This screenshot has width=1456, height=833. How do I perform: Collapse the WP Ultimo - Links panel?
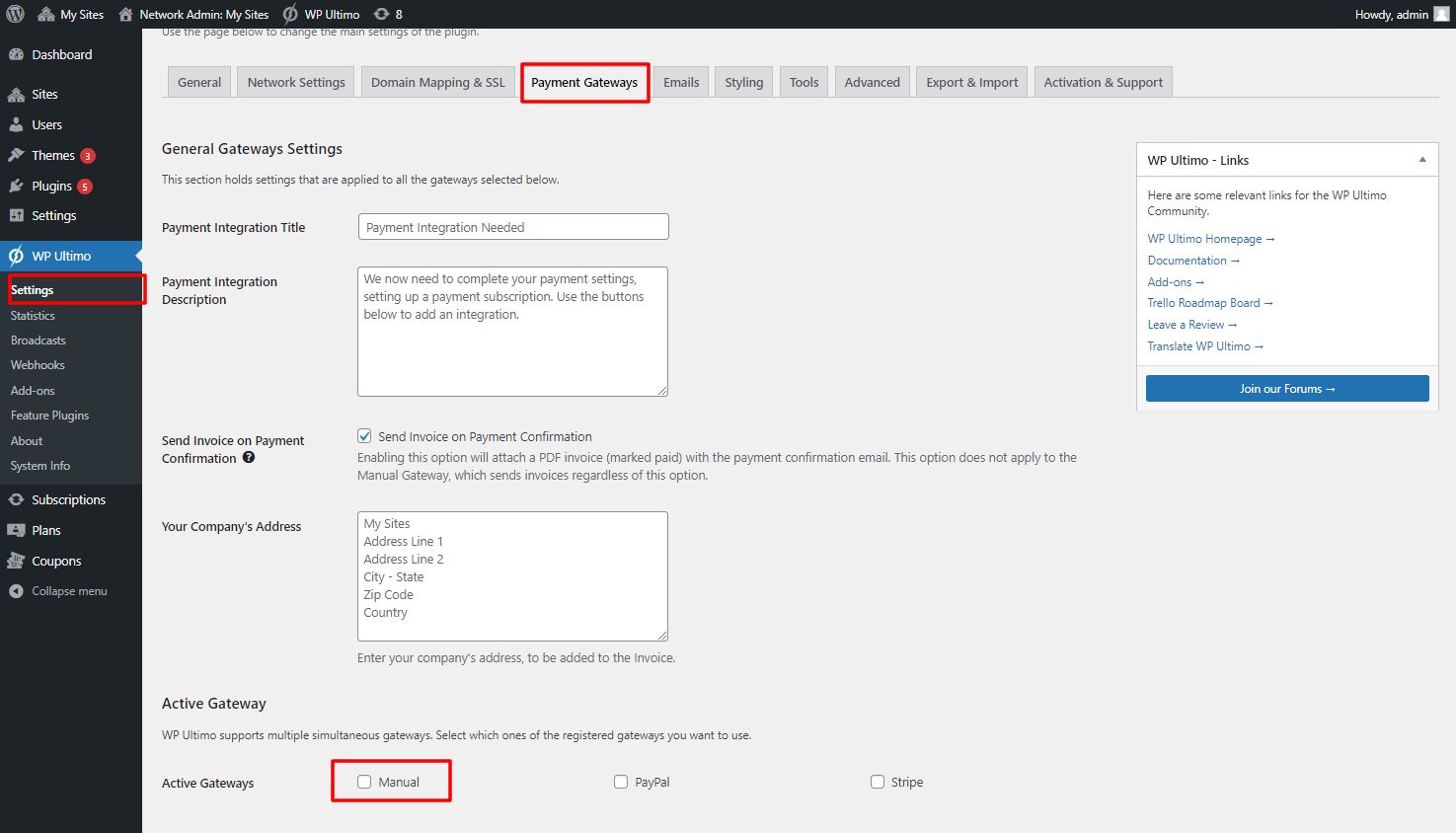pyautogui.click(x=1422, y=160)
